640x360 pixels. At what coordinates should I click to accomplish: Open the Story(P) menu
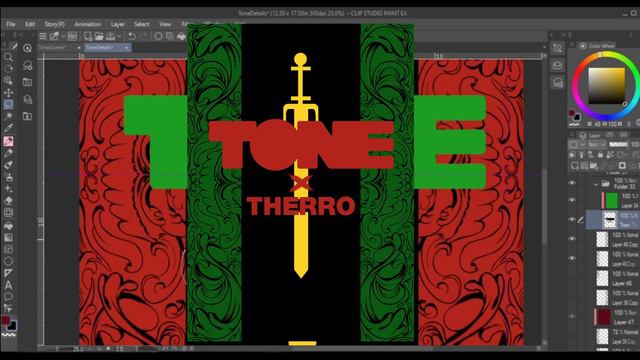pyautogui.click(x=54, y=24)
